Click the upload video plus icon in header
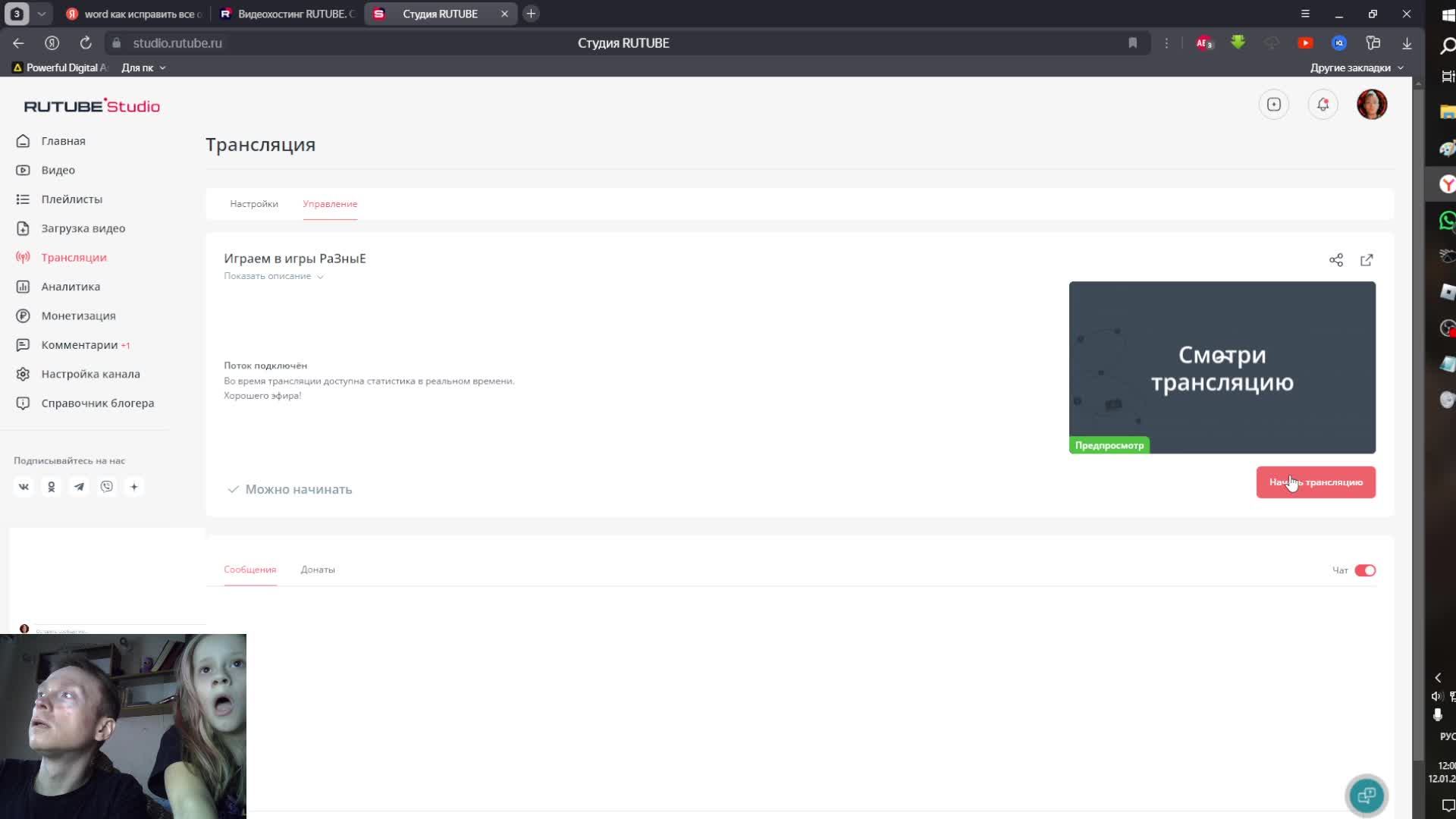 [1273, 105]
